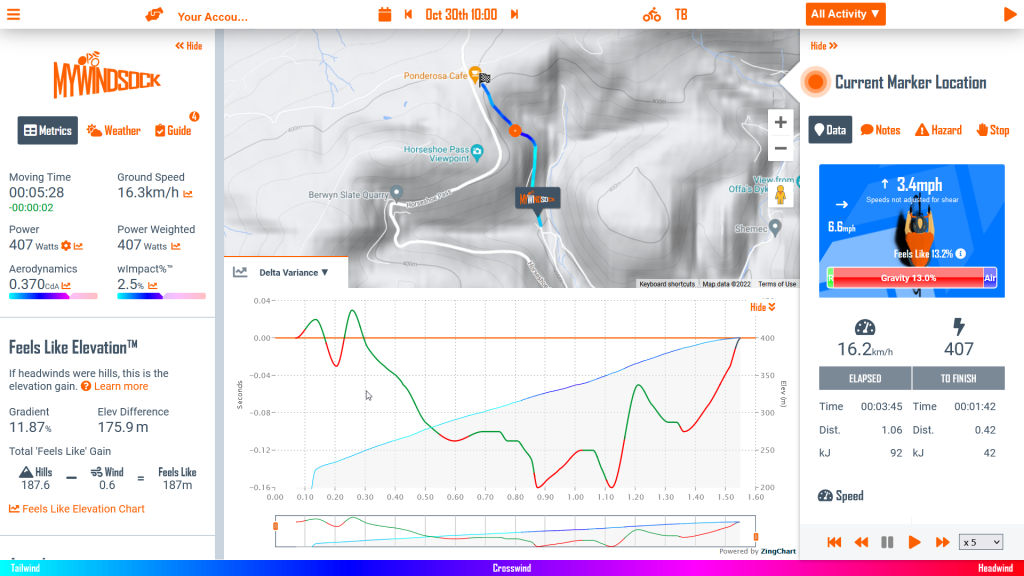Image resolution: width=1024 pixels, height=576 pixels.
Task: Open the All Activity dropdown
Action: [x=845, y=14]
